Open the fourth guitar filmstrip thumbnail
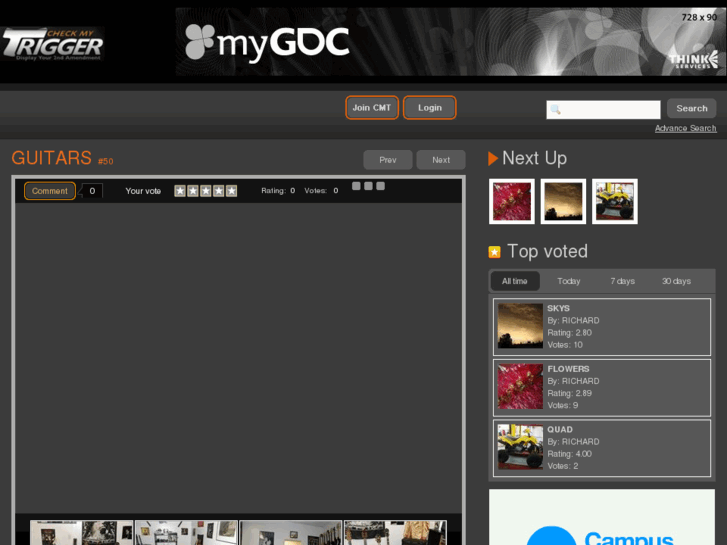 395,532
